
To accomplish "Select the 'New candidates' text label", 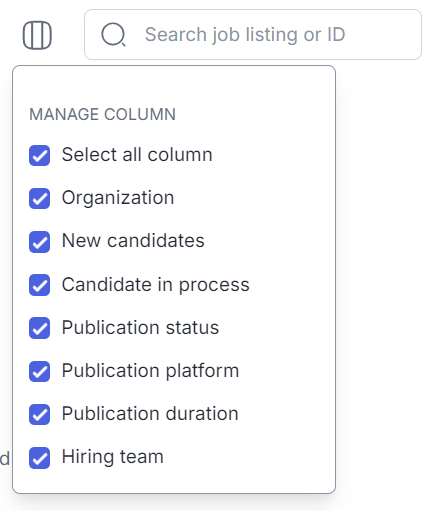I will coord(133,241).
